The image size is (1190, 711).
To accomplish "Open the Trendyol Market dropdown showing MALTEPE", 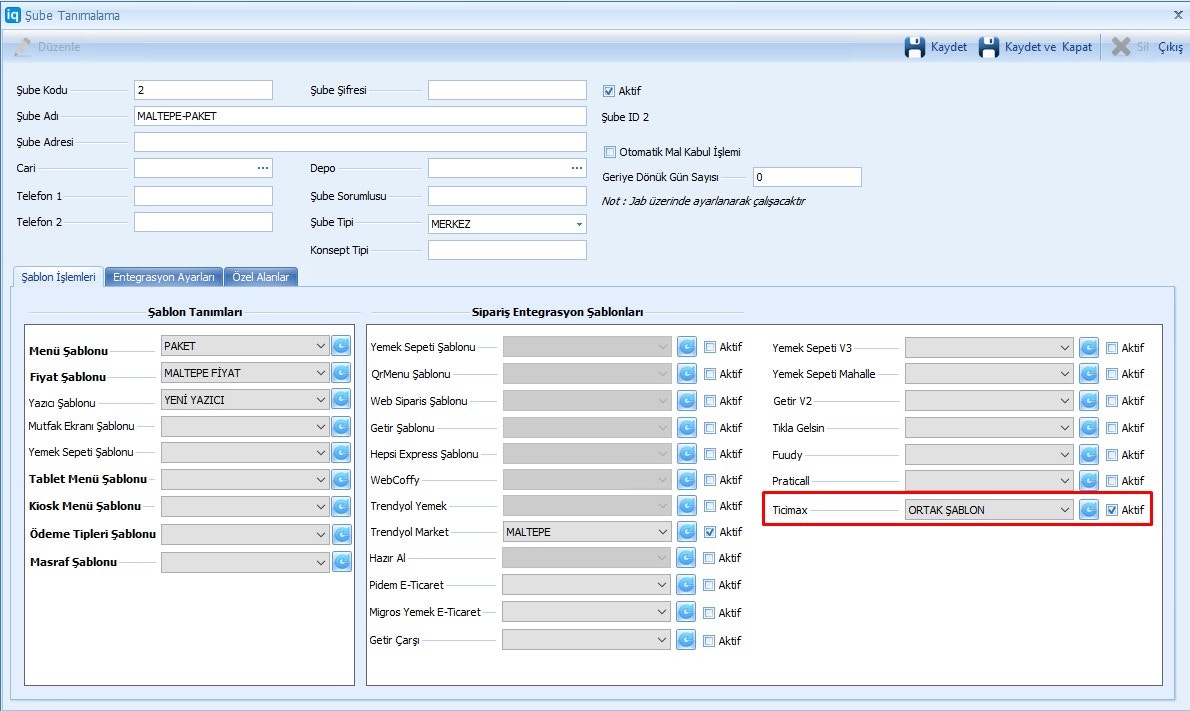I will pos(587,532).
